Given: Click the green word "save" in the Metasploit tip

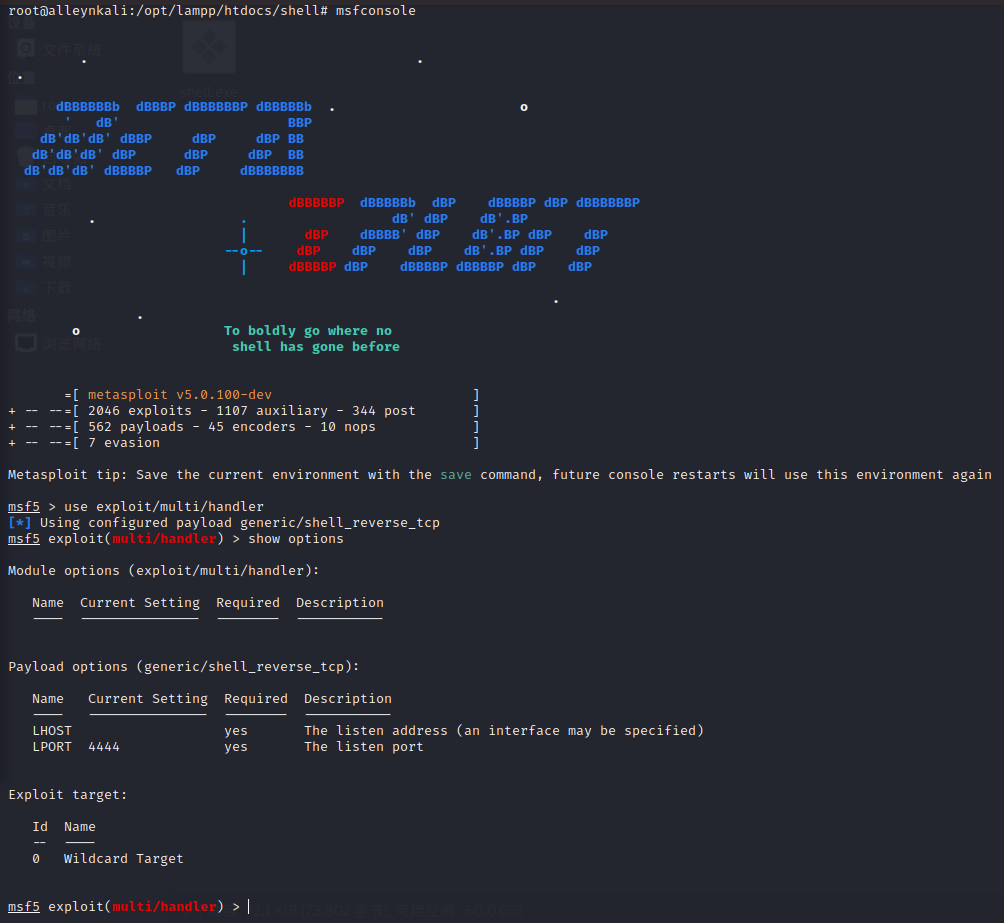Looking at the screenshot, I should click(x=456, y=475).
